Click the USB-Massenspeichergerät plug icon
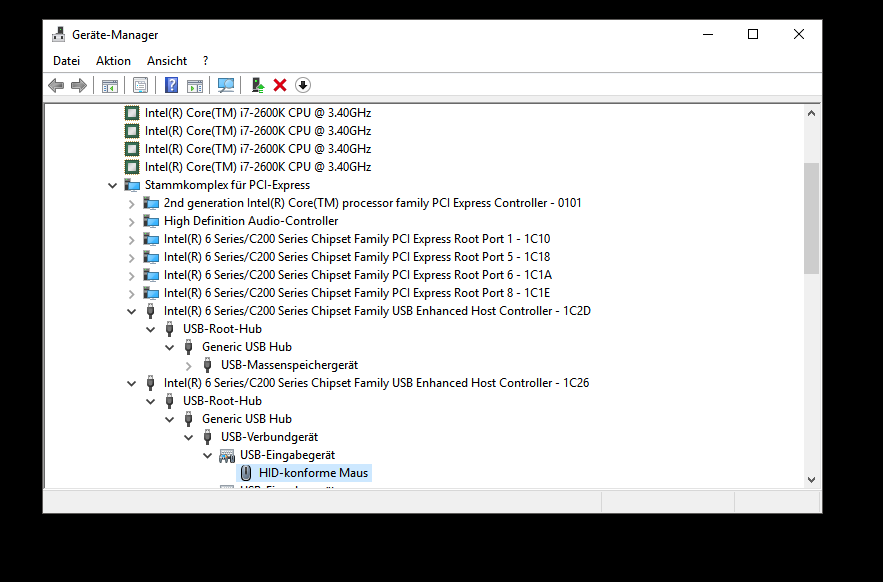 pyautogui.click(x=207, y=365)
